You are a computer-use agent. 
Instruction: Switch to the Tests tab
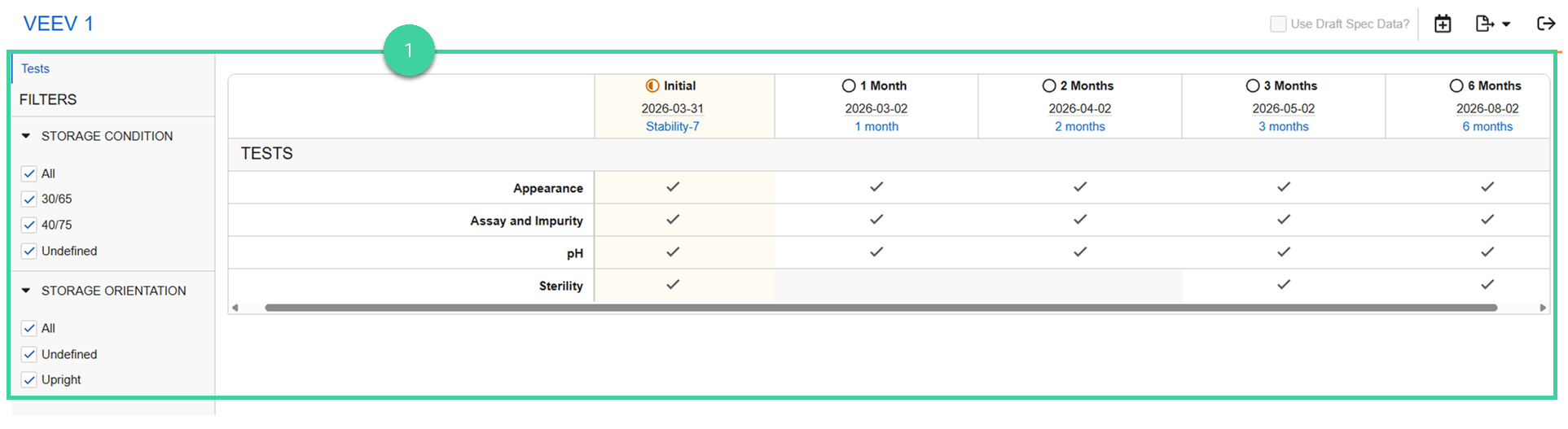(x=35, y=69)
